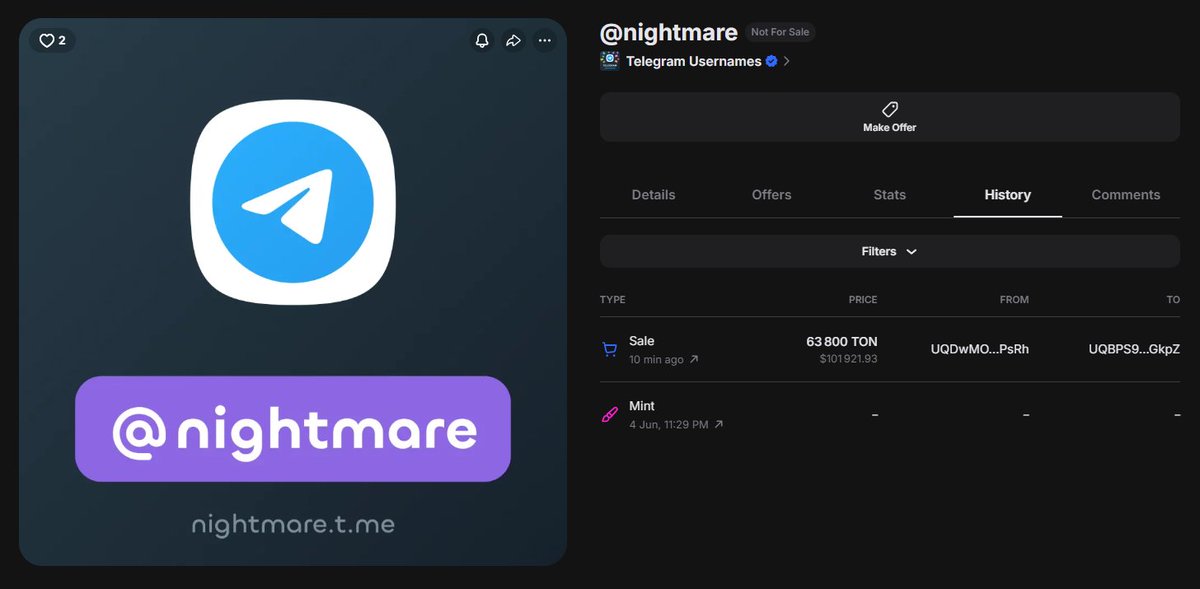The width and height of the screenshot is (1200, 589).
Task: Open external link arrow beside 4 Jun mint
Action: tap(718, 424)
